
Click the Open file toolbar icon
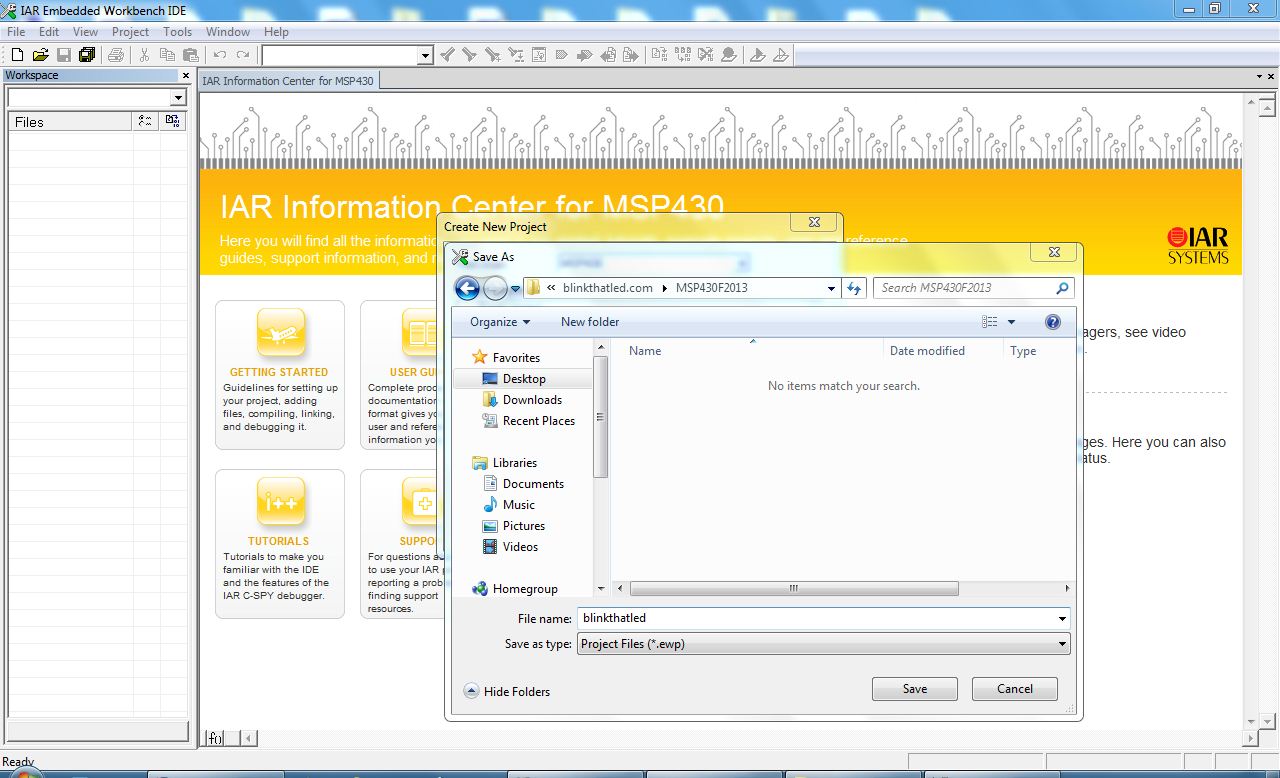pyautogui.click(x=40, y=55)
